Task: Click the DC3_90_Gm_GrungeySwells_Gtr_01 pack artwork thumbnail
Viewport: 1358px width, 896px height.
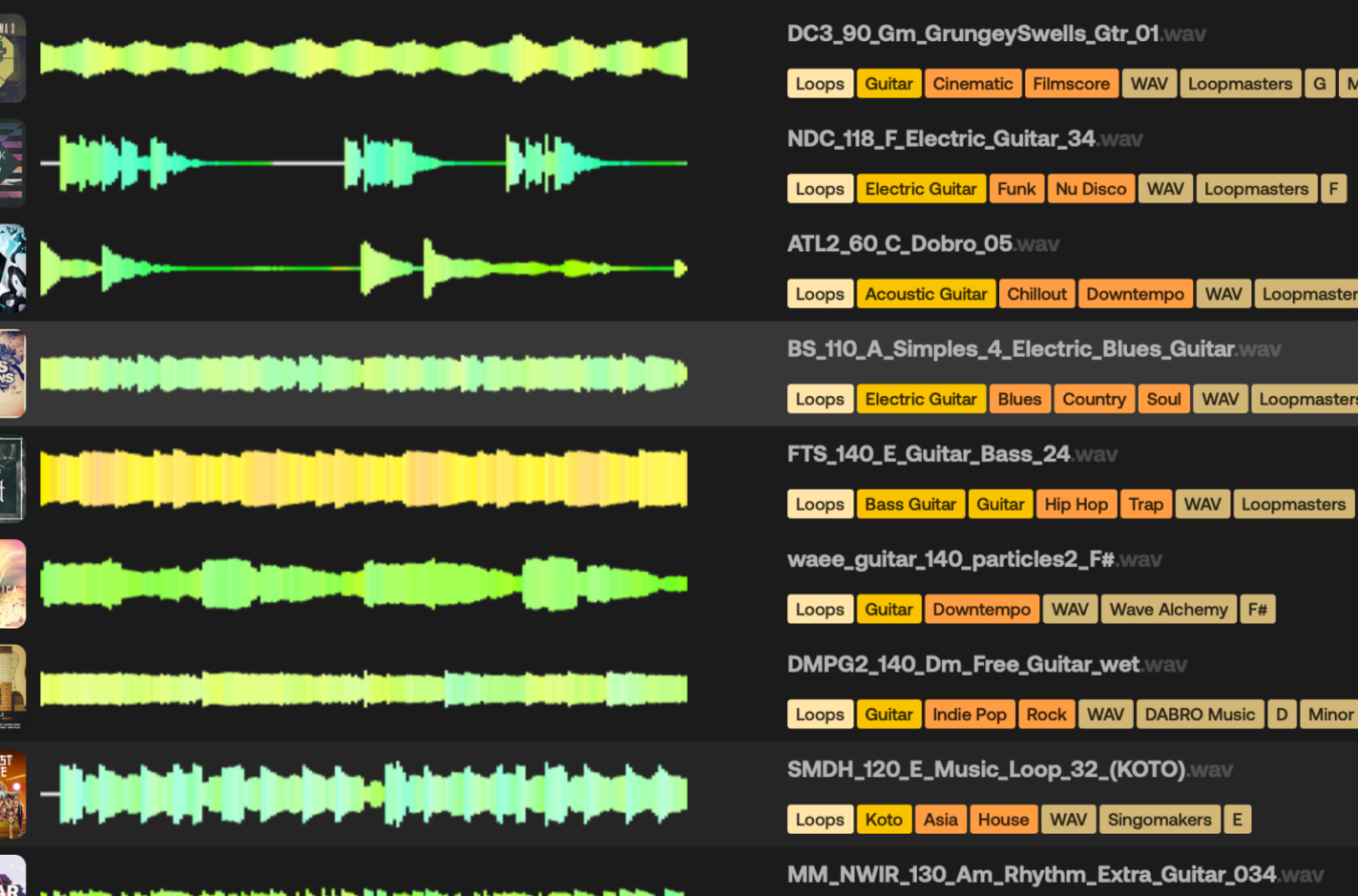Action: (x=12, y=58)
